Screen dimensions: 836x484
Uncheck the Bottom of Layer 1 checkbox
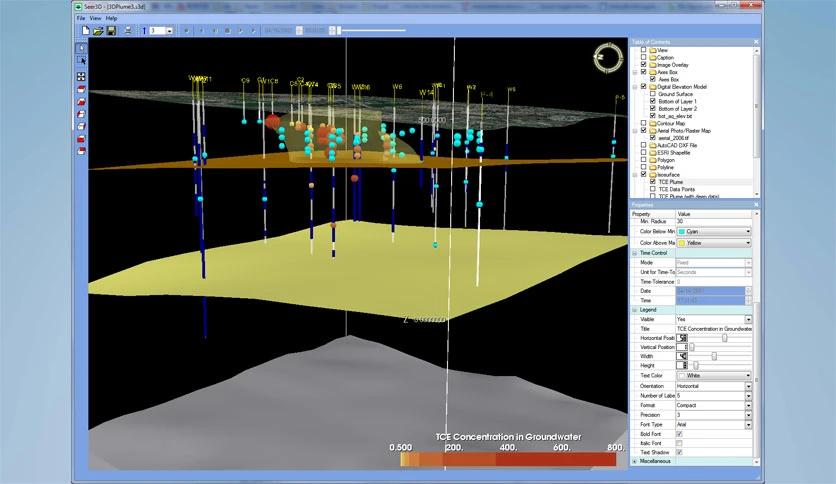pyautogui.click(x=653, y=101)
